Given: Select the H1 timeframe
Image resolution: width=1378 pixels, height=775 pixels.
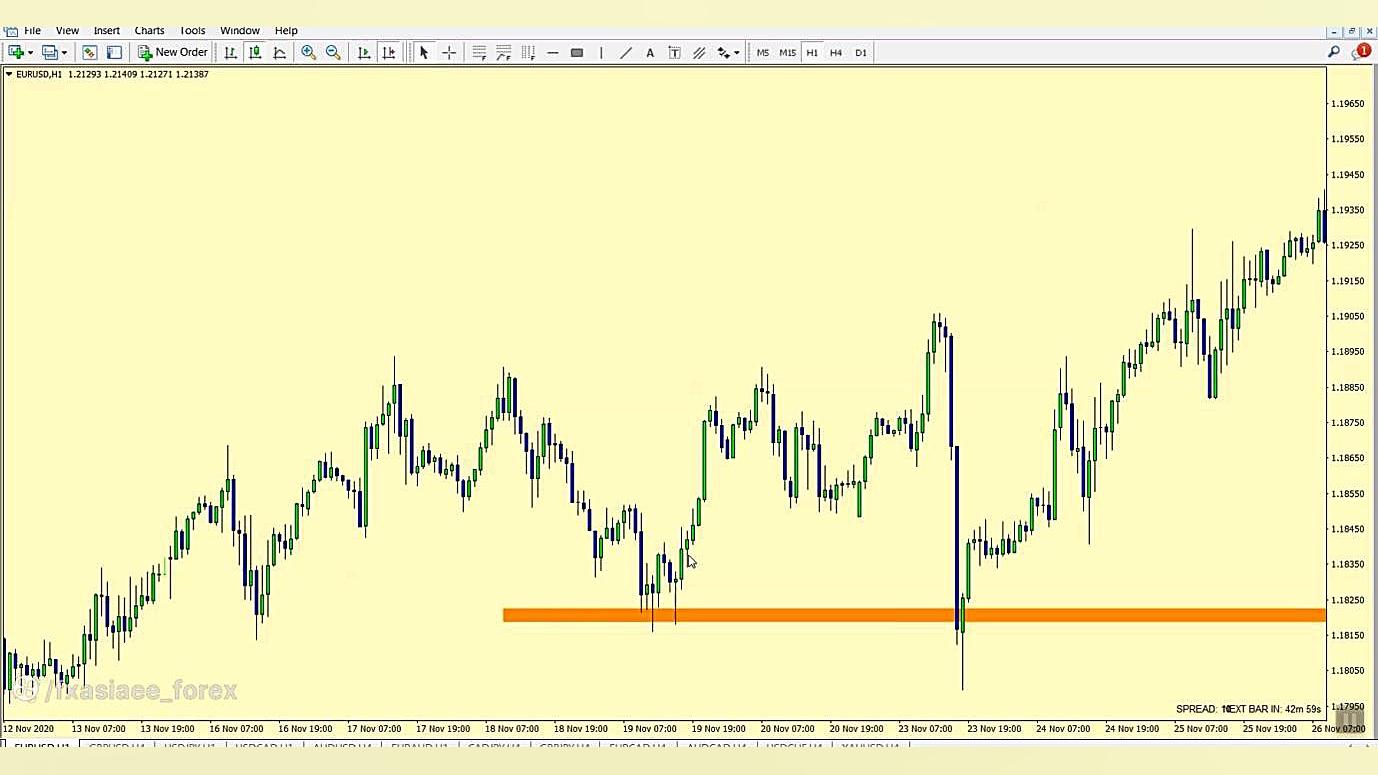Looking at the screenshot, I should [x=812, y=52].
